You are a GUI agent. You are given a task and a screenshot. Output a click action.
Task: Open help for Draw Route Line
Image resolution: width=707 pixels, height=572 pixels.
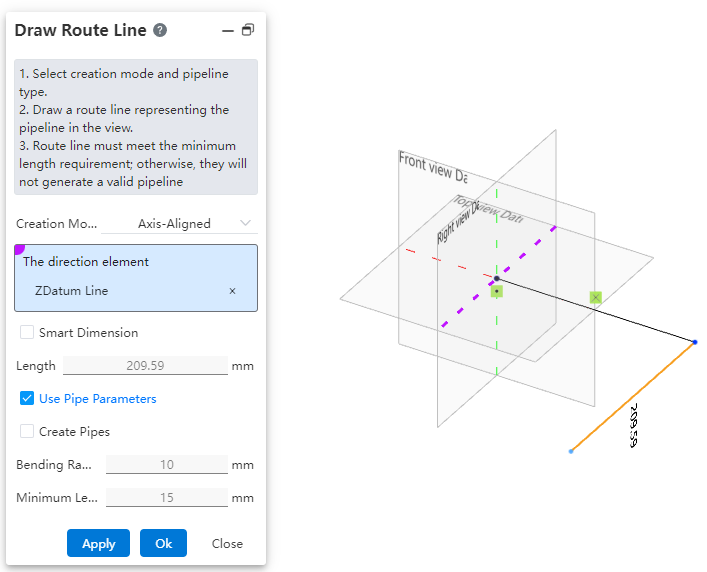160,31
